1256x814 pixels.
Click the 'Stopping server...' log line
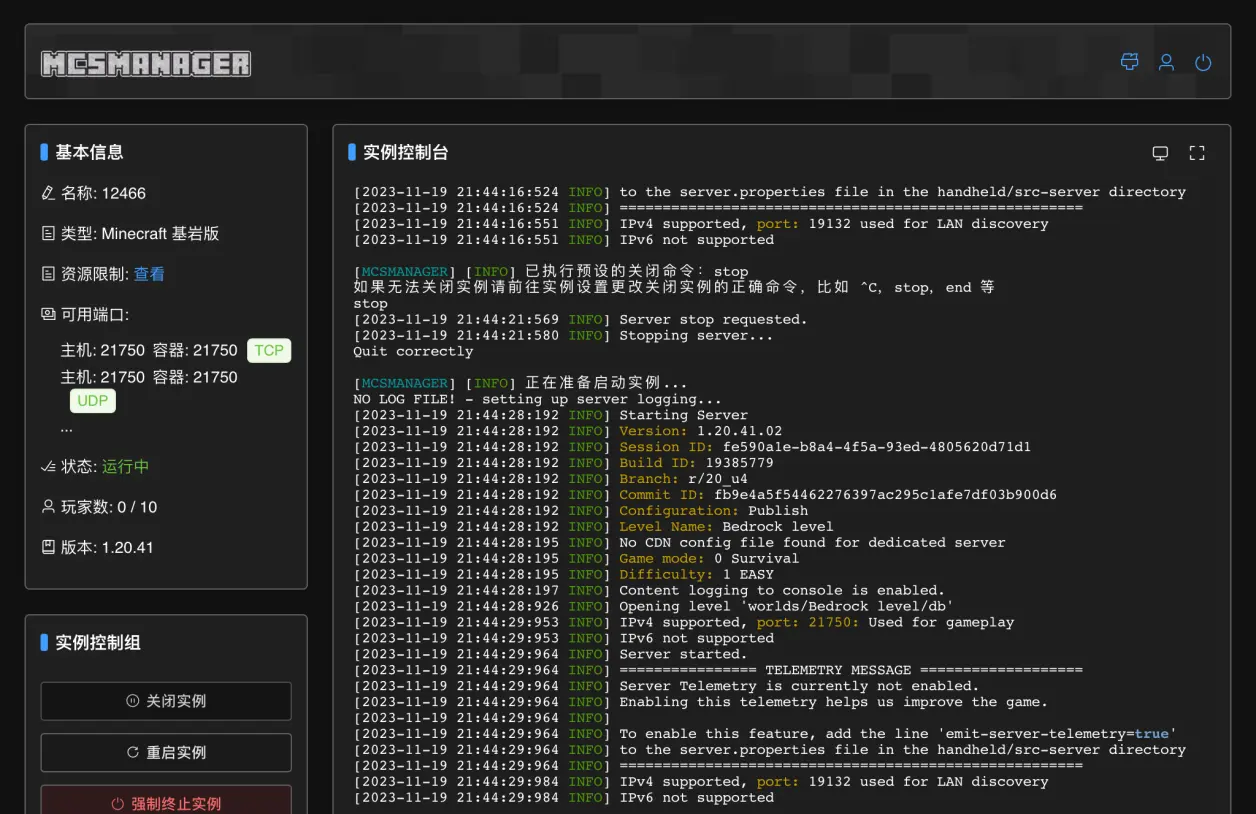[563, 336]
